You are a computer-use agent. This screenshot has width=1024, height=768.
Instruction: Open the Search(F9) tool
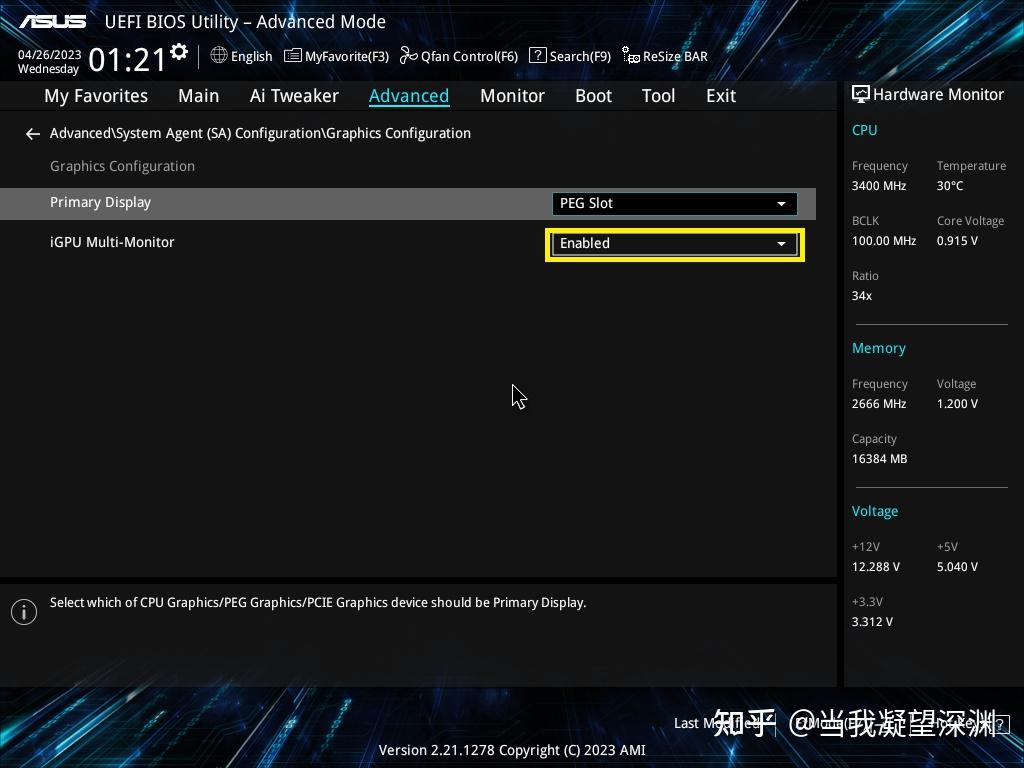[x=570, y=56]
